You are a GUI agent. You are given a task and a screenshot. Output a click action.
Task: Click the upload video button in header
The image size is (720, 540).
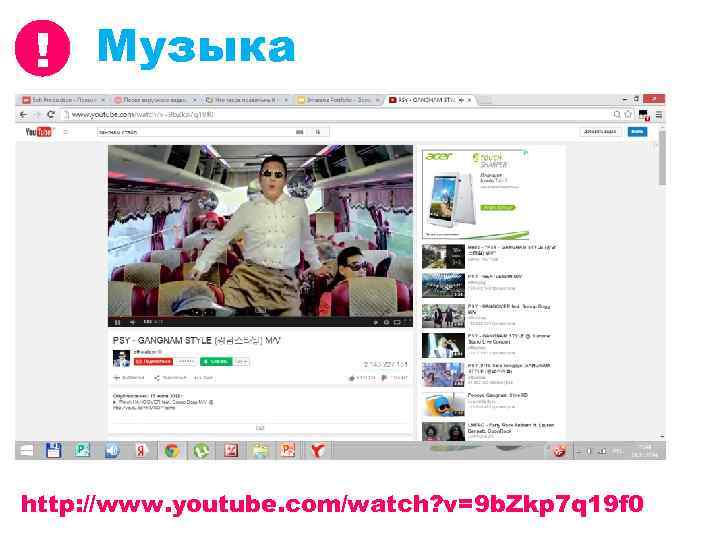(600, 132)
